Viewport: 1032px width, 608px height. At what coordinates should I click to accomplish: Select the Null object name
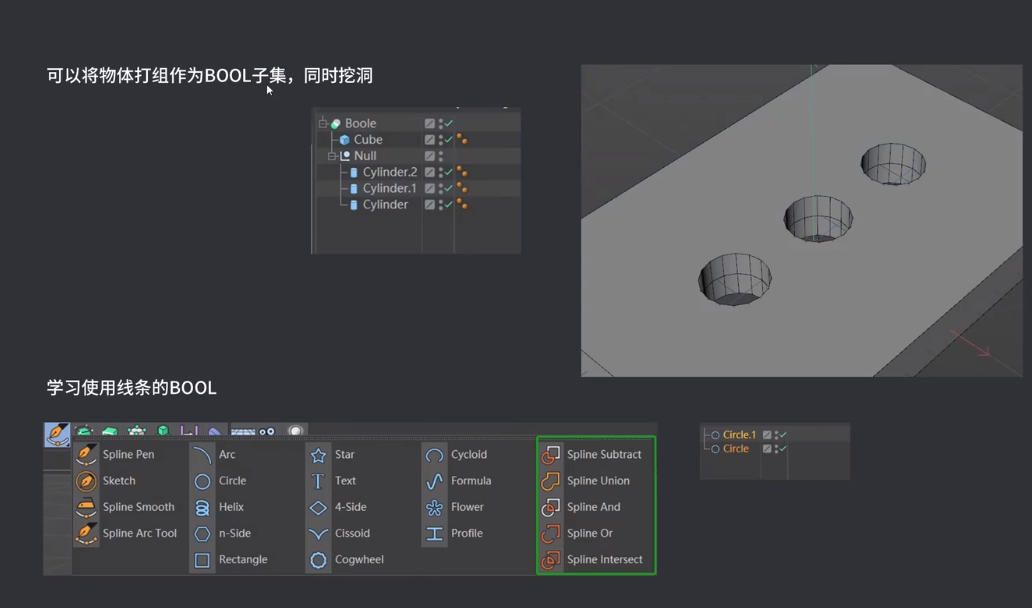[365, 156]
